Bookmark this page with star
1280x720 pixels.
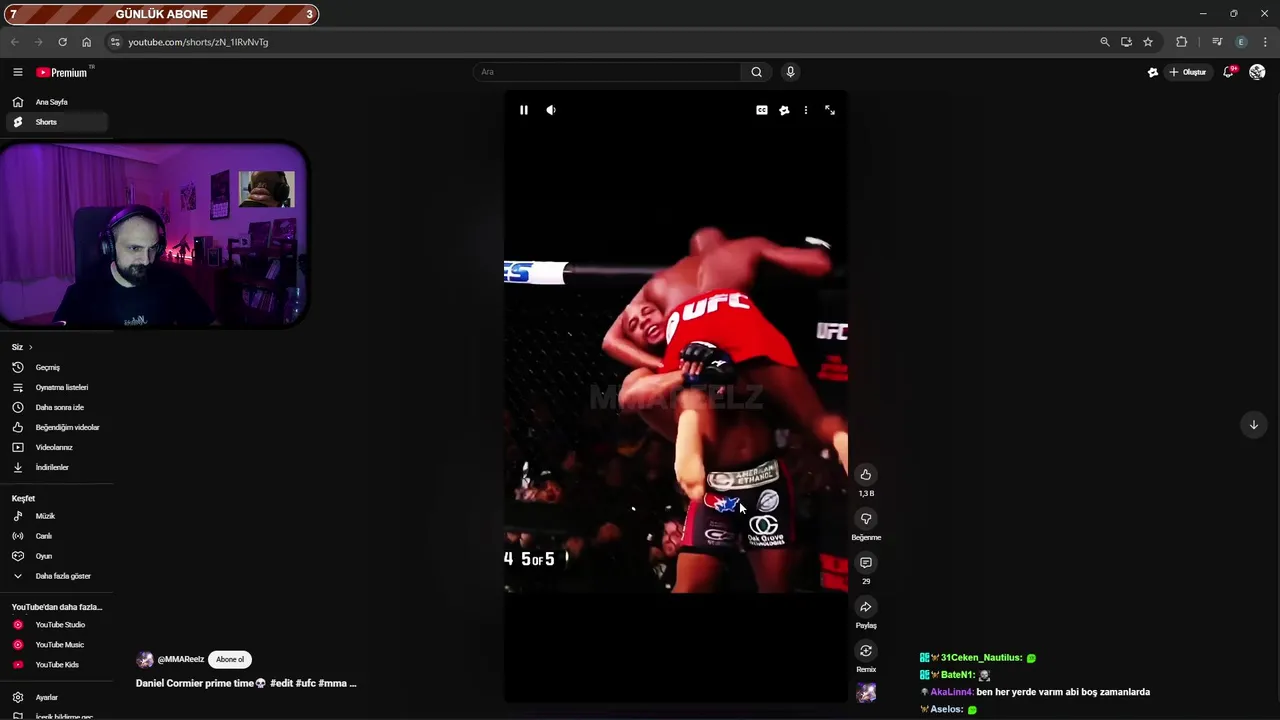click(1148, 42)
